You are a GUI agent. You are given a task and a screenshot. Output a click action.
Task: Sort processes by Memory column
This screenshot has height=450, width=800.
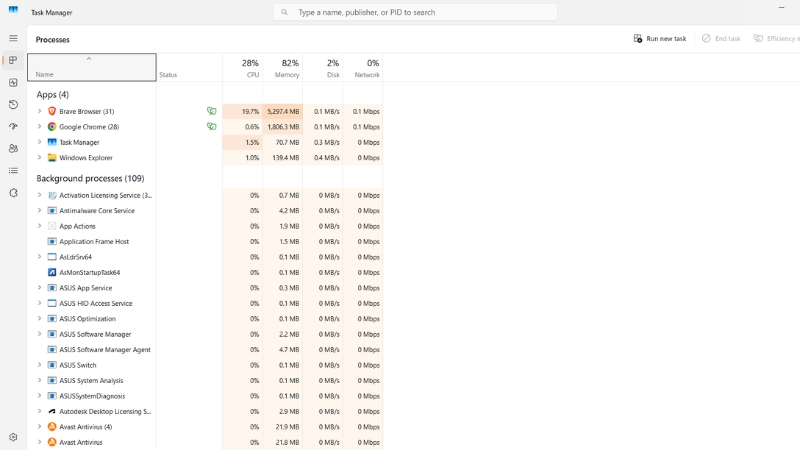[283, 67]
